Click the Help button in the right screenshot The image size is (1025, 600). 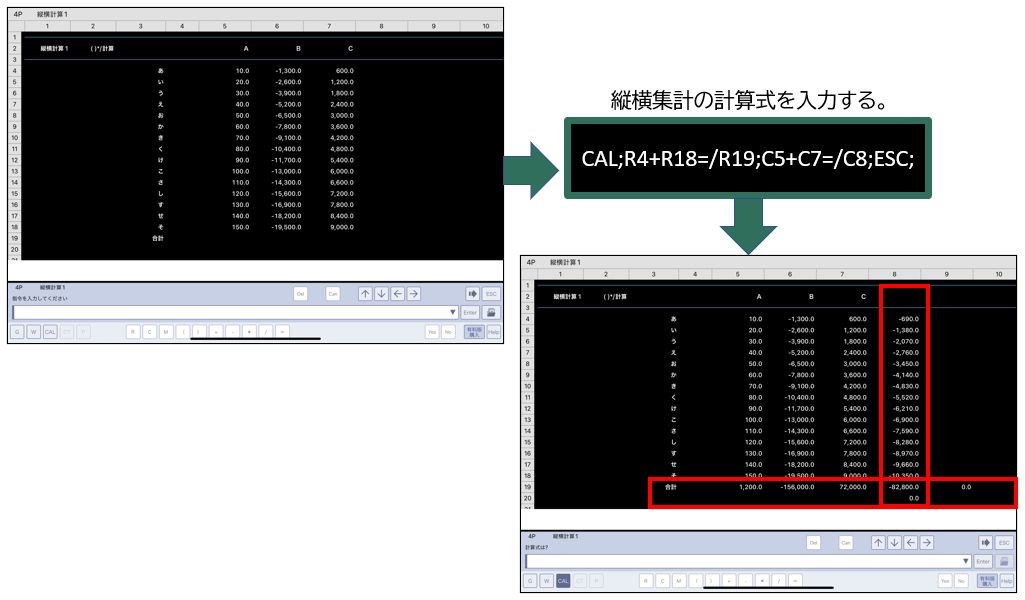click(x=1006, y=580)
